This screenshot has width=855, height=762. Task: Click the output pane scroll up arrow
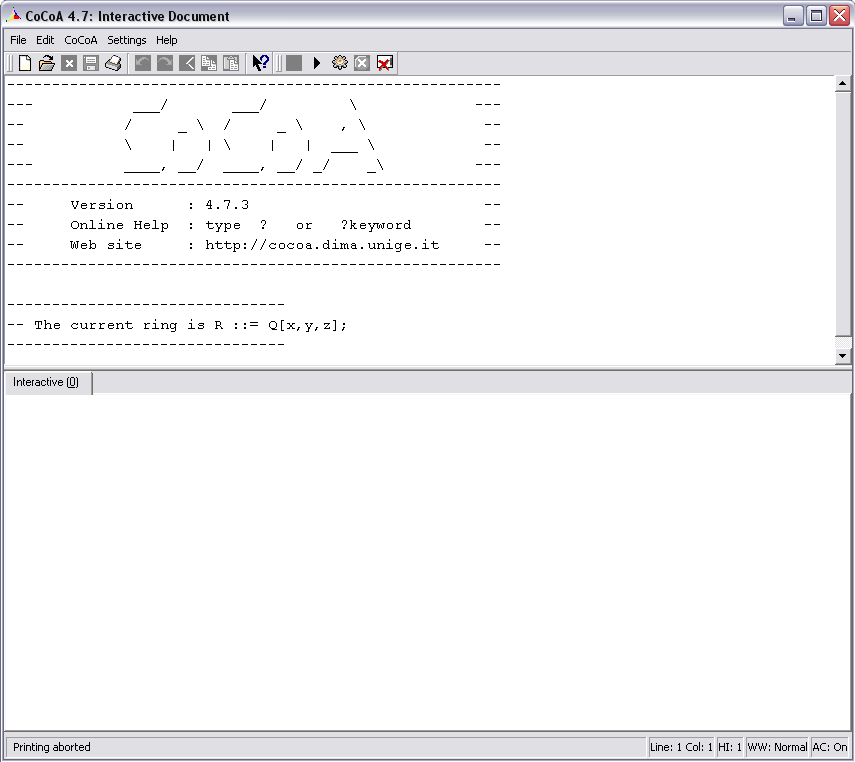842,83
